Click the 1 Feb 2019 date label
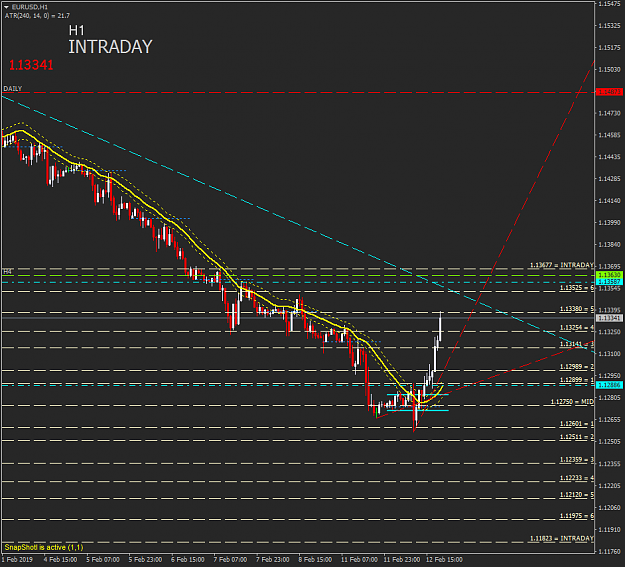The image size is (625, 567). tap(18, 559)
